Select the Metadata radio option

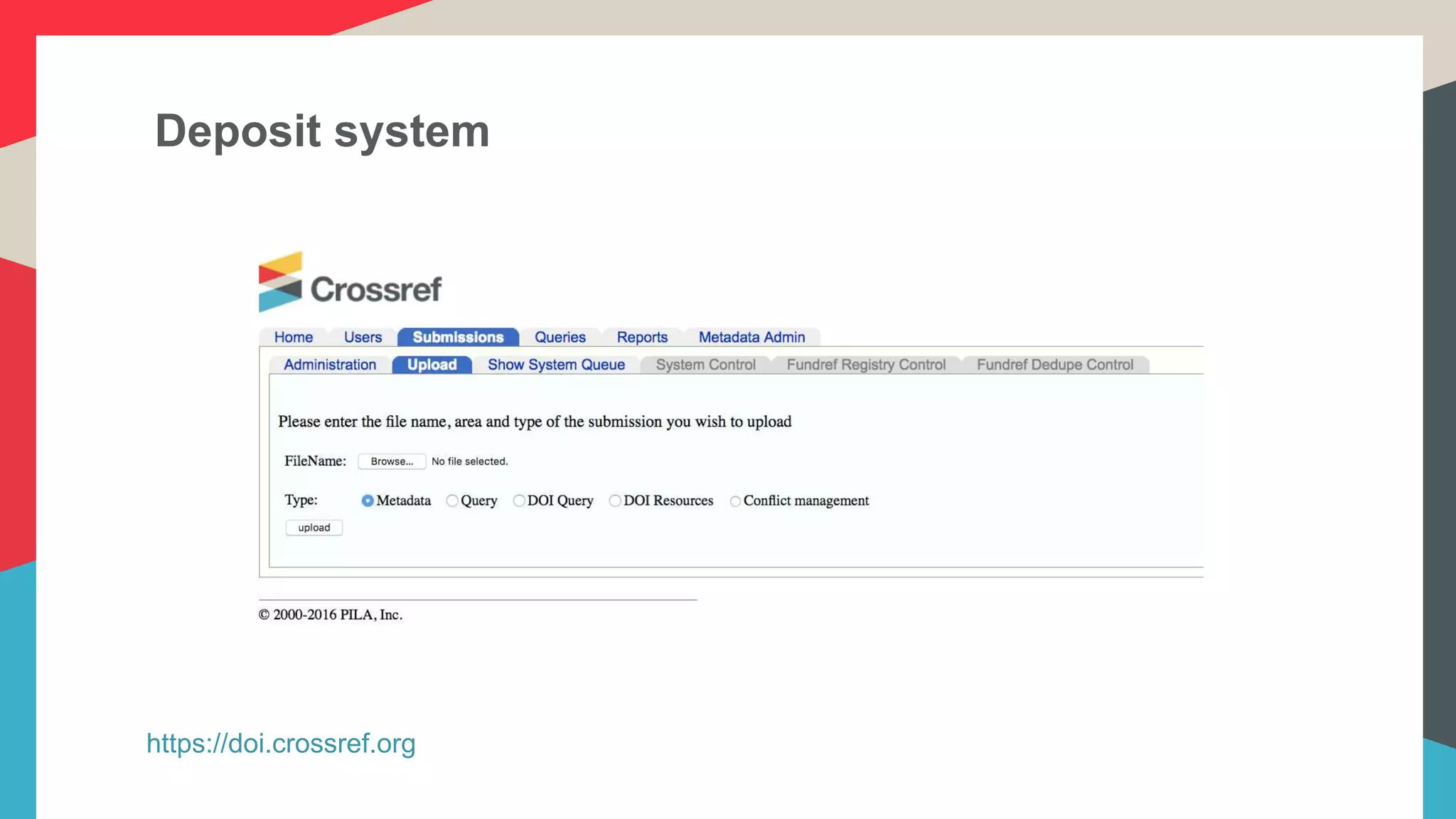[368, 500]
